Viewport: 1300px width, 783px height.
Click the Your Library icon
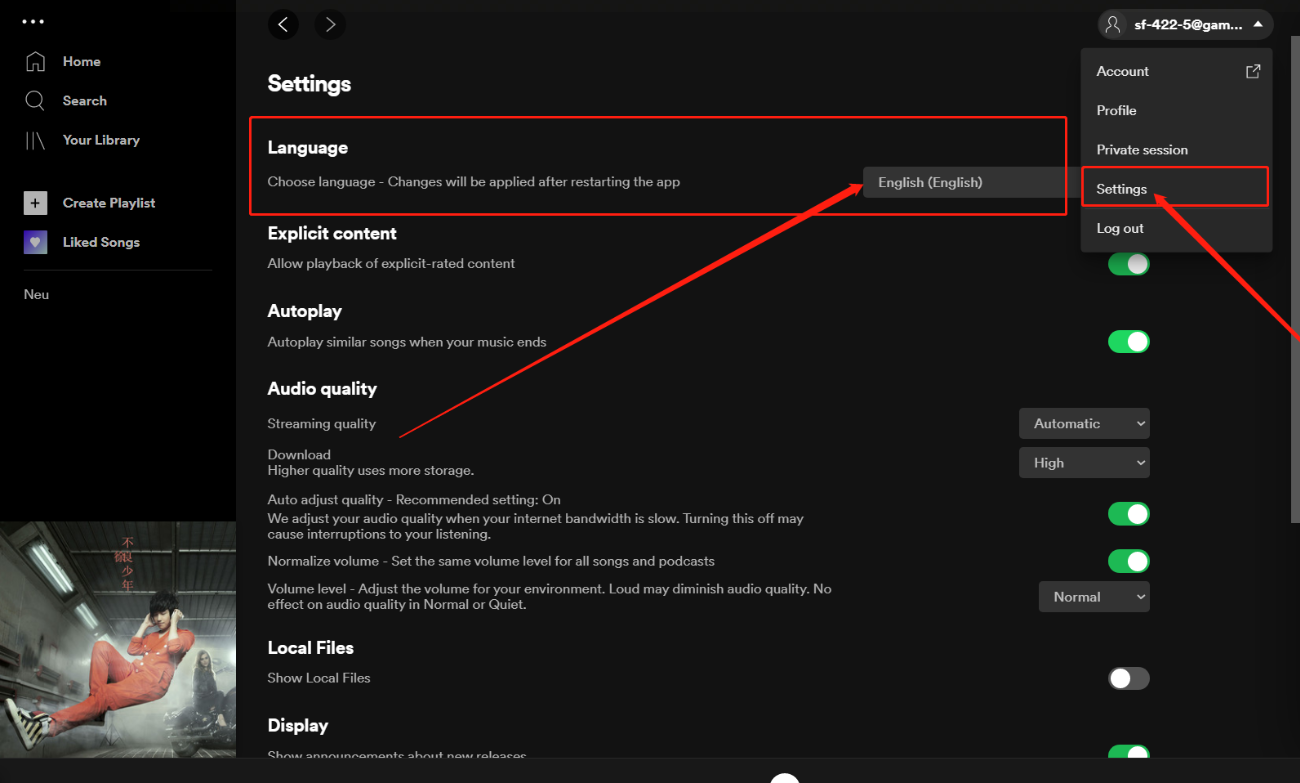click(35, 141)
